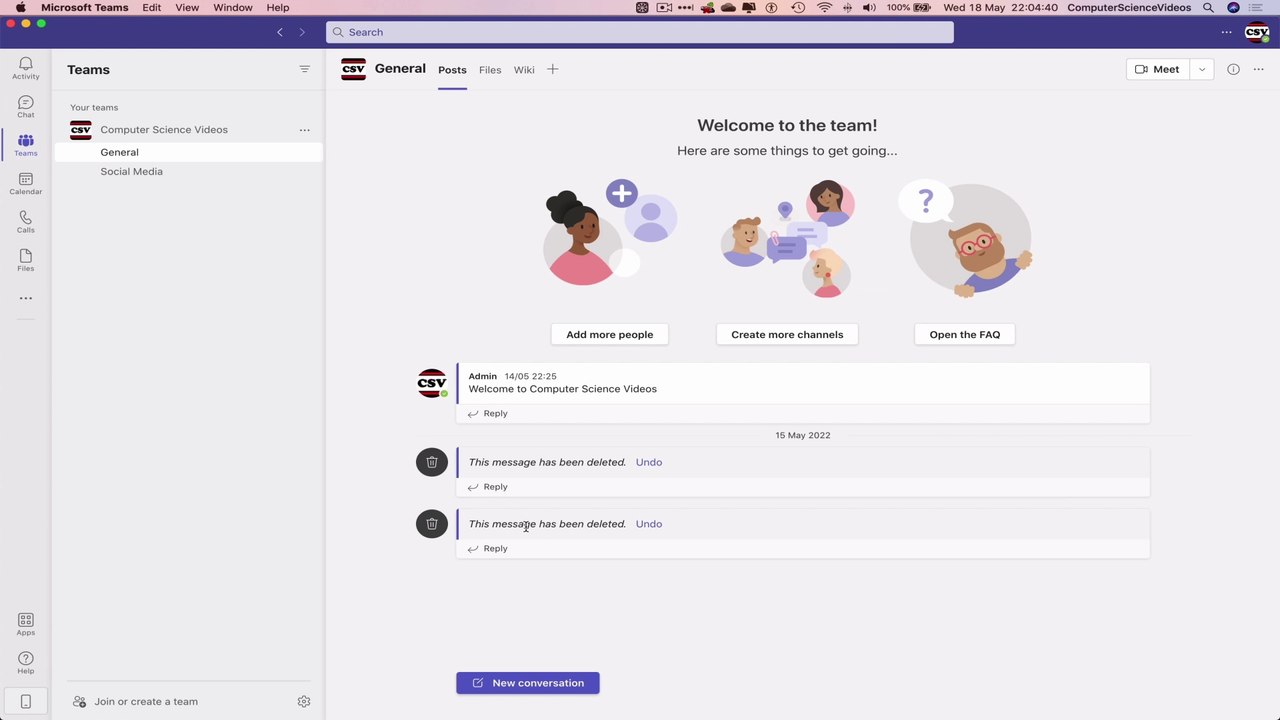Go back using the left navigation arrow
Viewport: 1280px width, 720px height.
coord(280,32)
